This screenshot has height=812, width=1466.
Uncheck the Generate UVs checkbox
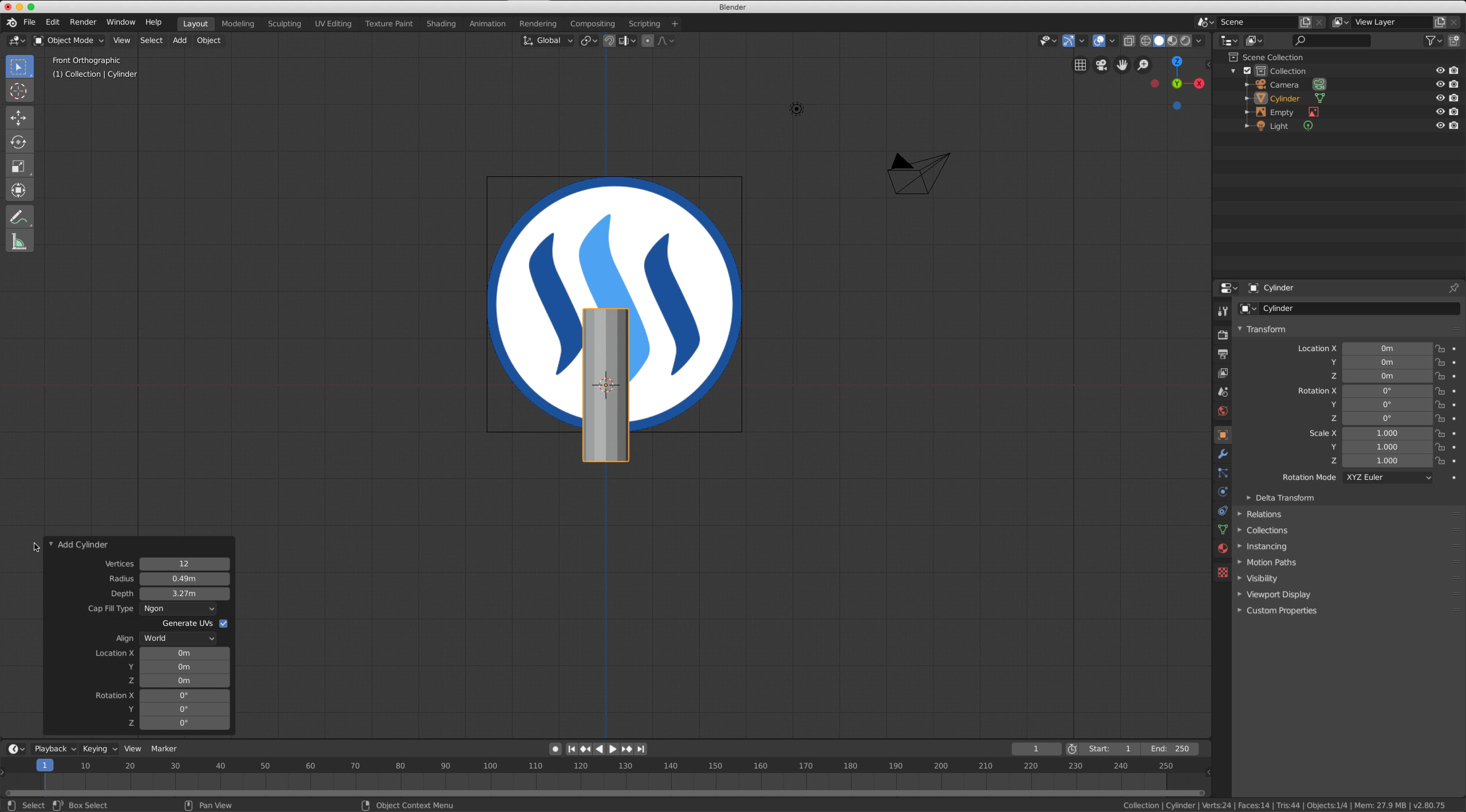(223, 623)
